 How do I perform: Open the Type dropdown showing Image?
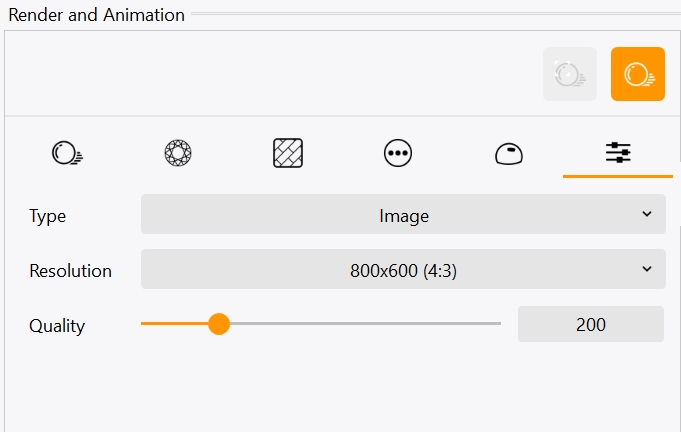tap(403, 215)
